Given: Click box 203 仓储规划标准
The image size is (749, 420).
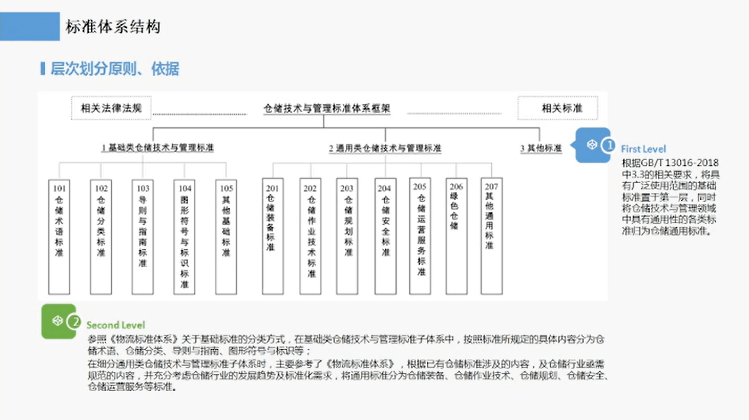Looking at the screenshot, I should 347,236.
